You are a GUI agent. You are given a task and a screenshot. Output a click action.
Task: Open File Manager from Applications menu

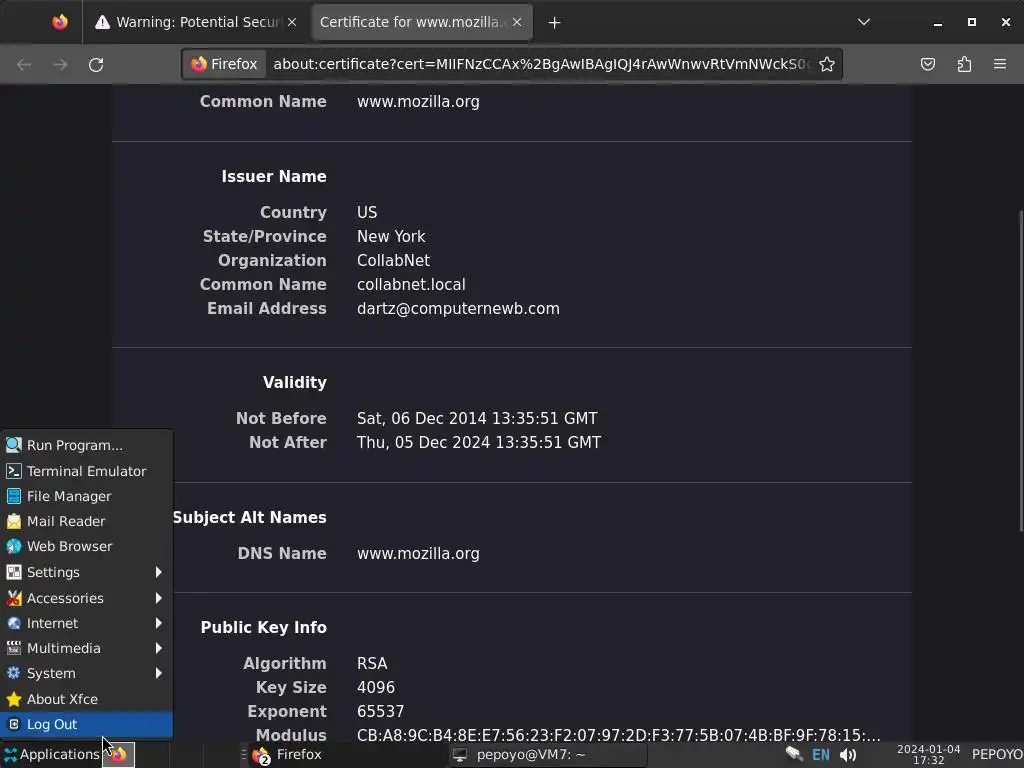pos(86,496)
